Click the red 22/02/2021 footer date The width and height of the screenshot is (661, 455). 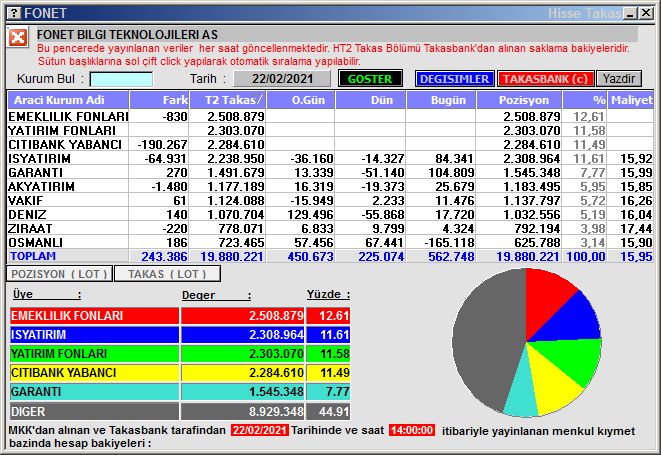click(260, 430)
